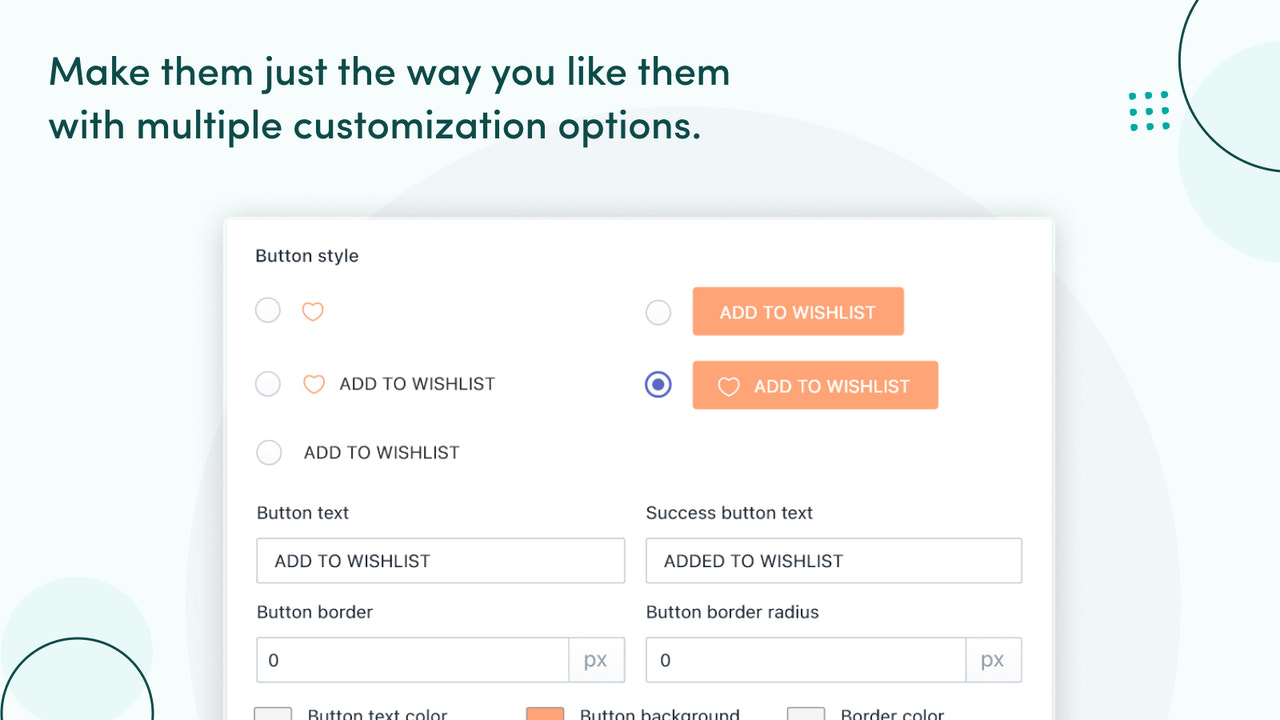Click the Button border radius value field
This screenshot has width=1280, height=720.
pyautogui.click(x=806, y=660)
